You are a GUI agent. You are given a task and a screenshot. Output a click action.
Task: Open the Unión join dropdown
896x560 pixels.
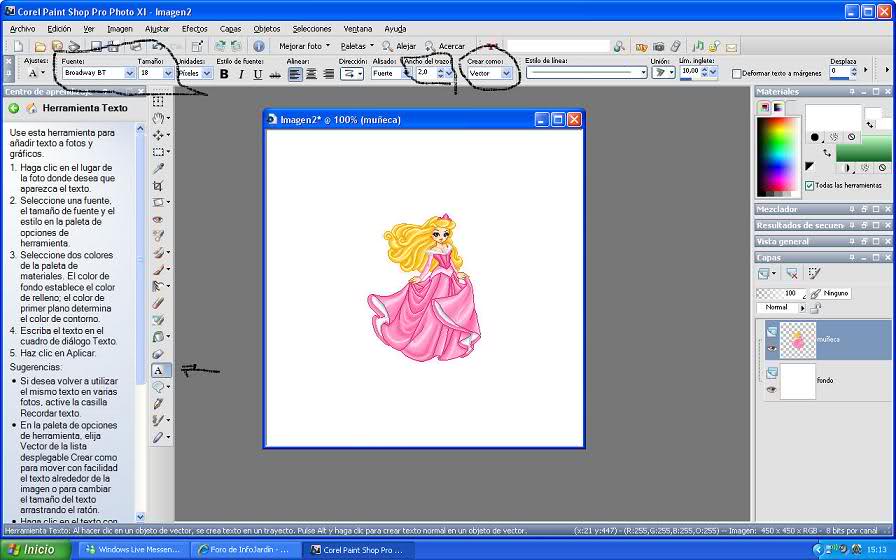[x=663, y=73]
